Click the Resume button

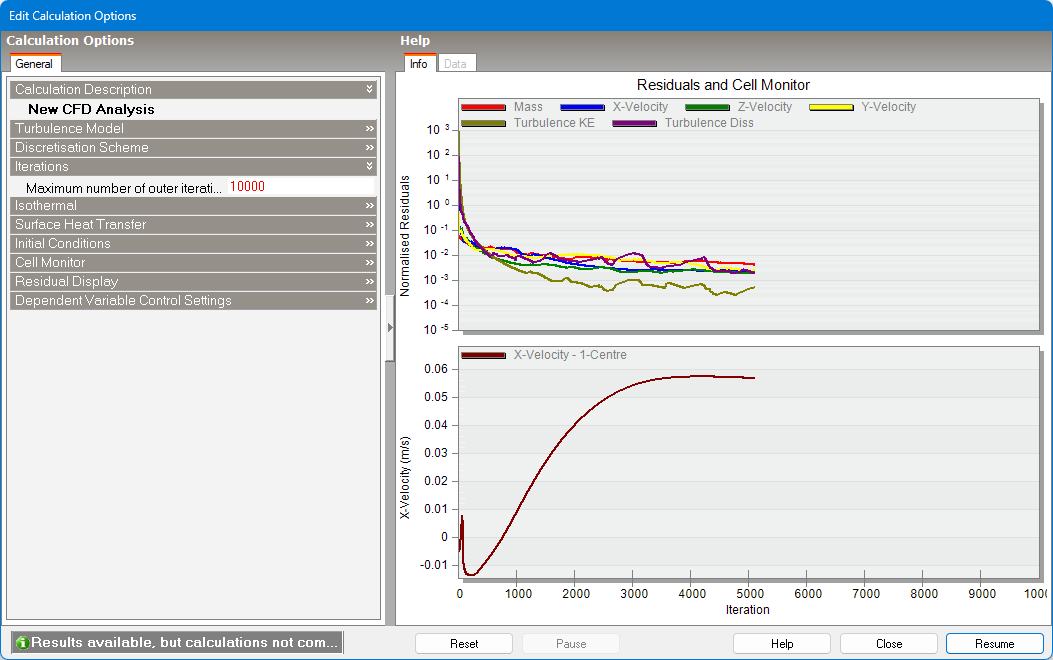[994, 644]
